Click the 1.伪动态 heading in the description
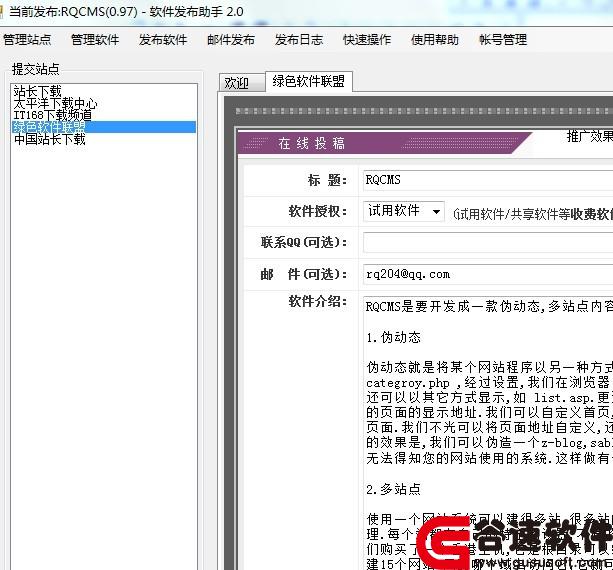 393,337
